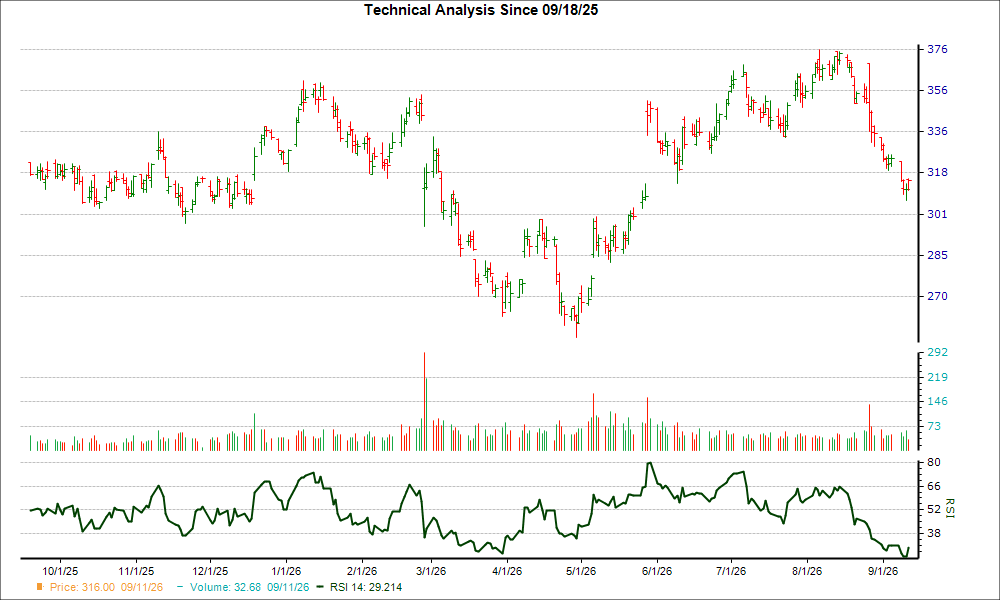The width and height of the screenshot is (1000, 600).
Task: Click the 146 volume axis label
Action: coord(937,401)
